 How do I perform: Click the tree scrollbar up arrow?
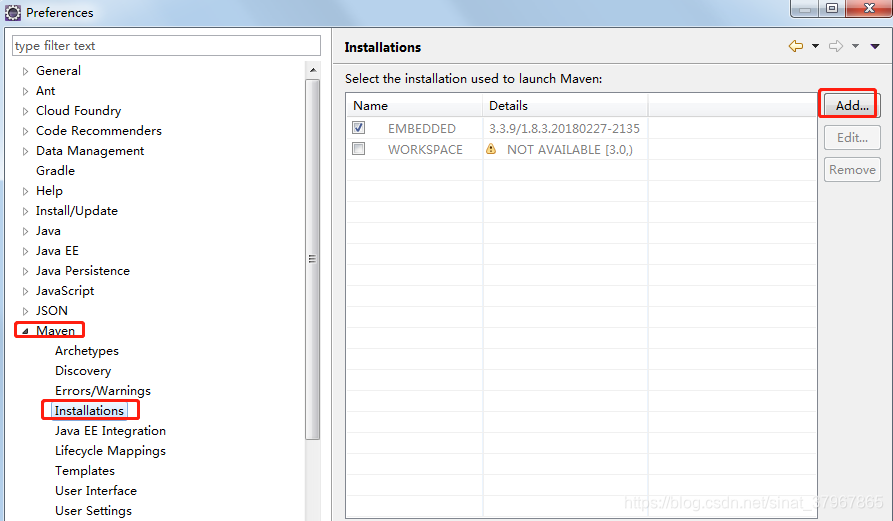[313, 70]
